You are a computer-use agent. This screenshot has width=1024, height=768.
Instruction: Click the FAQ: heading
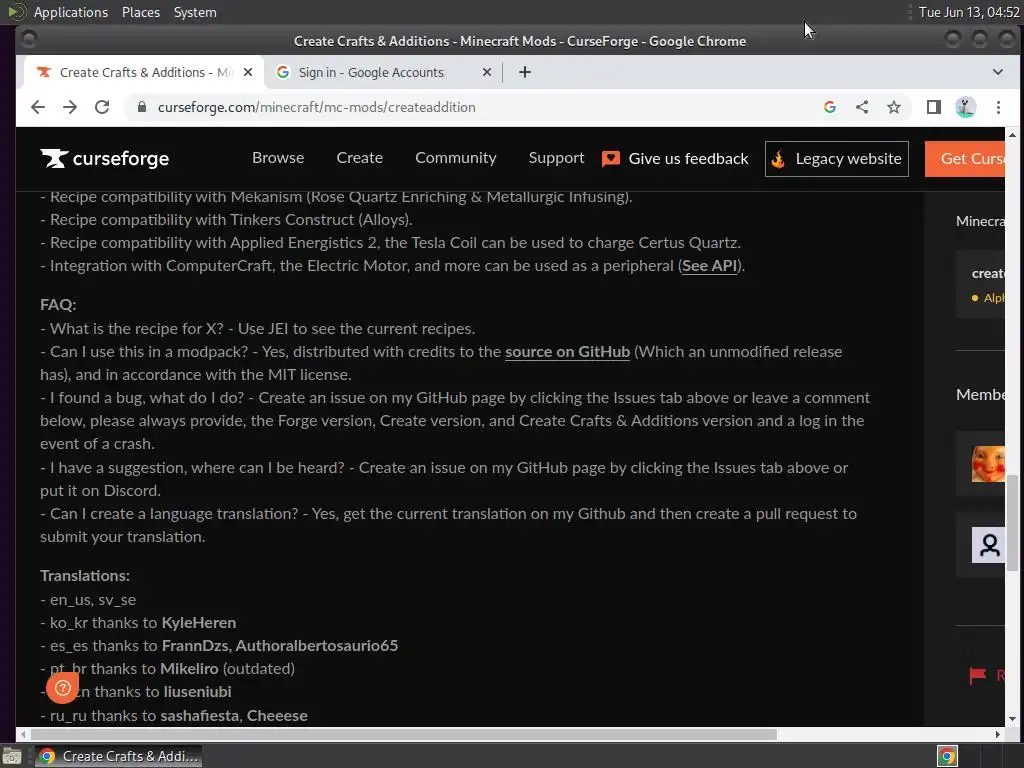[58, 304]
